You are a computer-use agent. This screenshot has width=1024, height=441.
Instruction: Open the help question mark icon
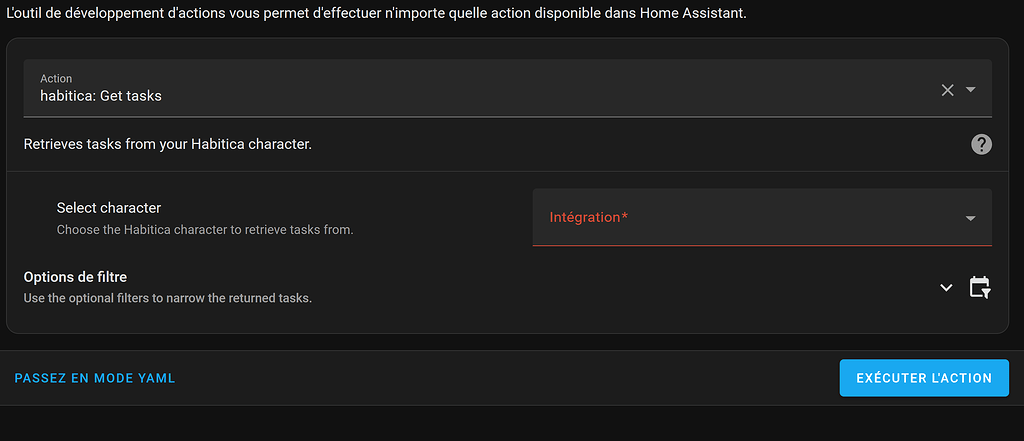[x=981, y=144]
